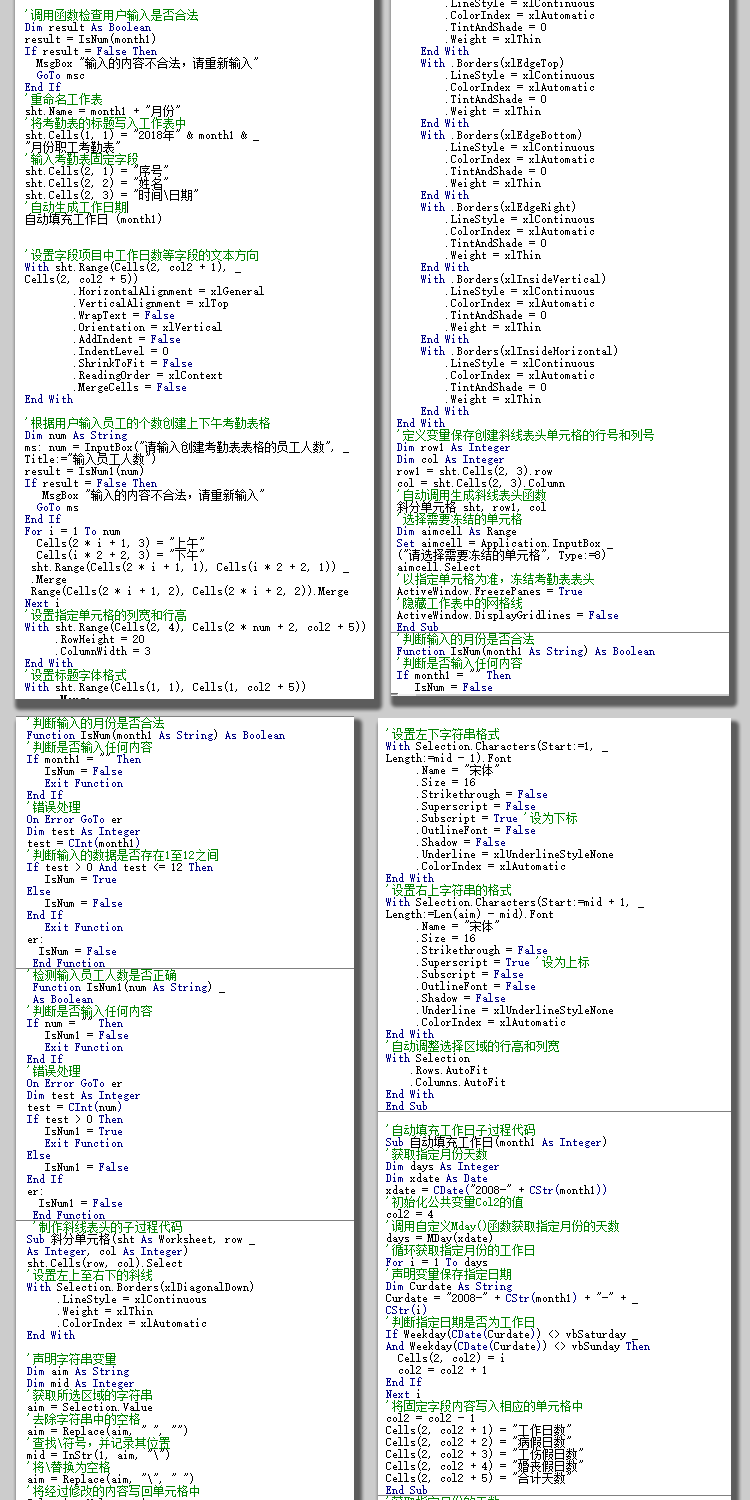
Task: Click the sht.Name = month1 code line
Action: (x=104, y=111)
